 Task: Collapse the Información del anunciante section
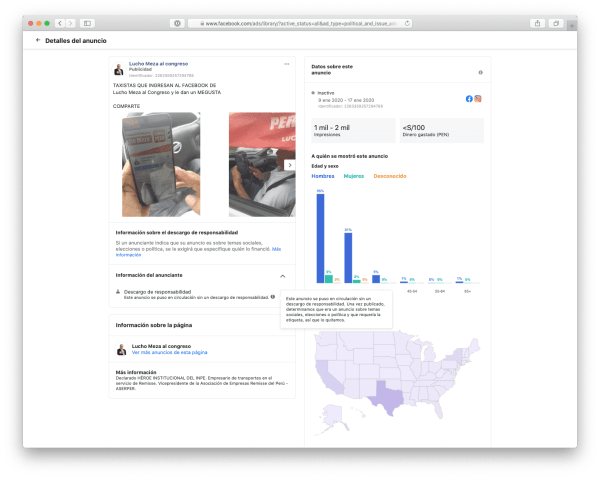pyautogui.click(x=282, y=275)
